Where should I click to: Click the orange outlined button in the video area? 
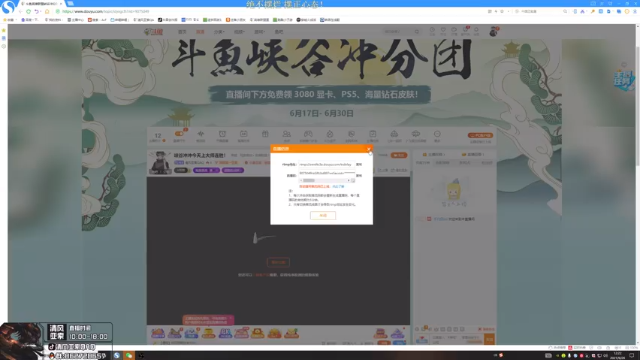[278, 262]
